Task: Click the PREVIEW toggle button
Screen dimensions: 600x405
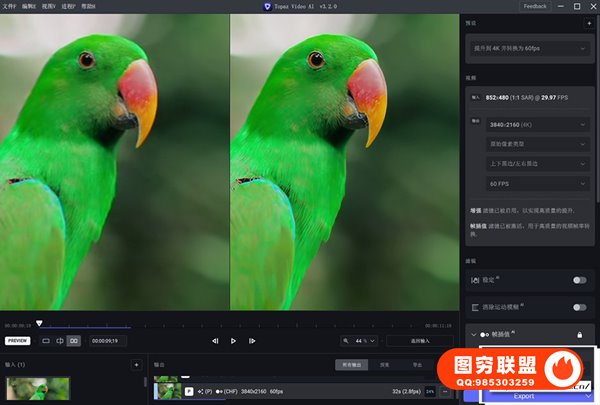Action: pyautogui.click(x=17, y=341)
